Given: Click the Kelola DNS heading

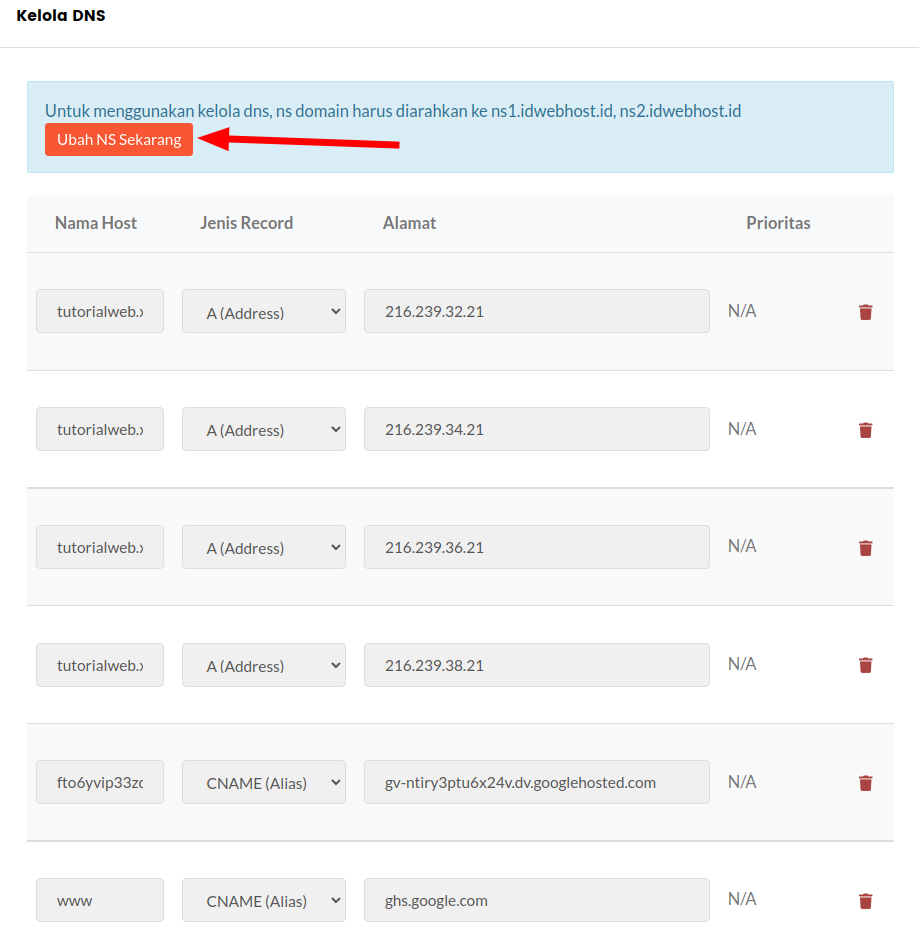Looking at the screenshot, I should 61,16.
